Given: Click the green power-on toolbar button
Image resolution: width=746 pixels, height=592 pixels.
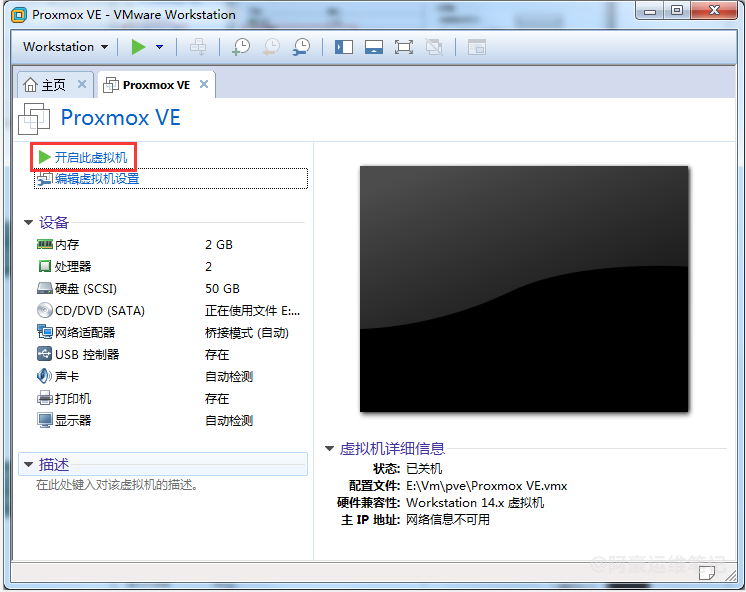Looking at the screenshot, I should tap(138, 47).
